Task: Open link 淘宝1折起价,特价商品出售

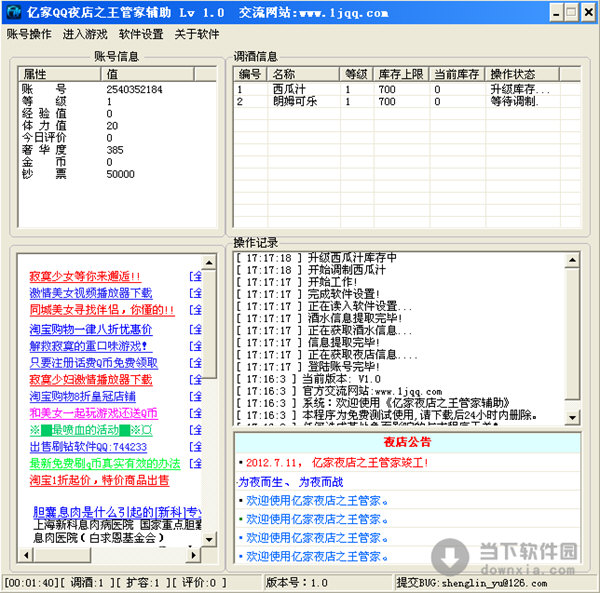Action: pos(99,480)
